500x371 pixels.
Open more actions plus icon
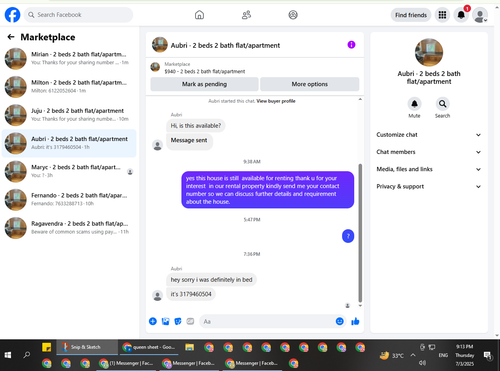153,321
